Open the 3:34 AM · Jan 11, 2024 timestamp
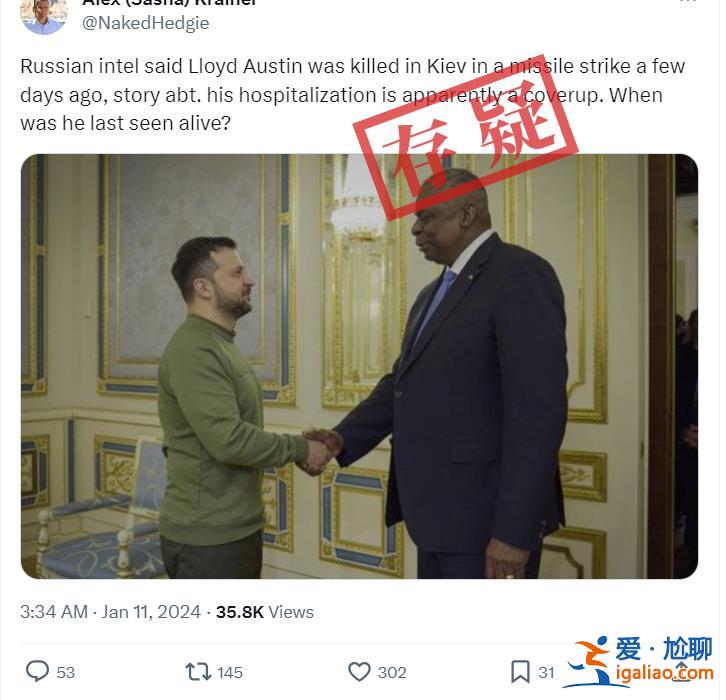Viewport: 726px width, 700px height. [110, 612]
